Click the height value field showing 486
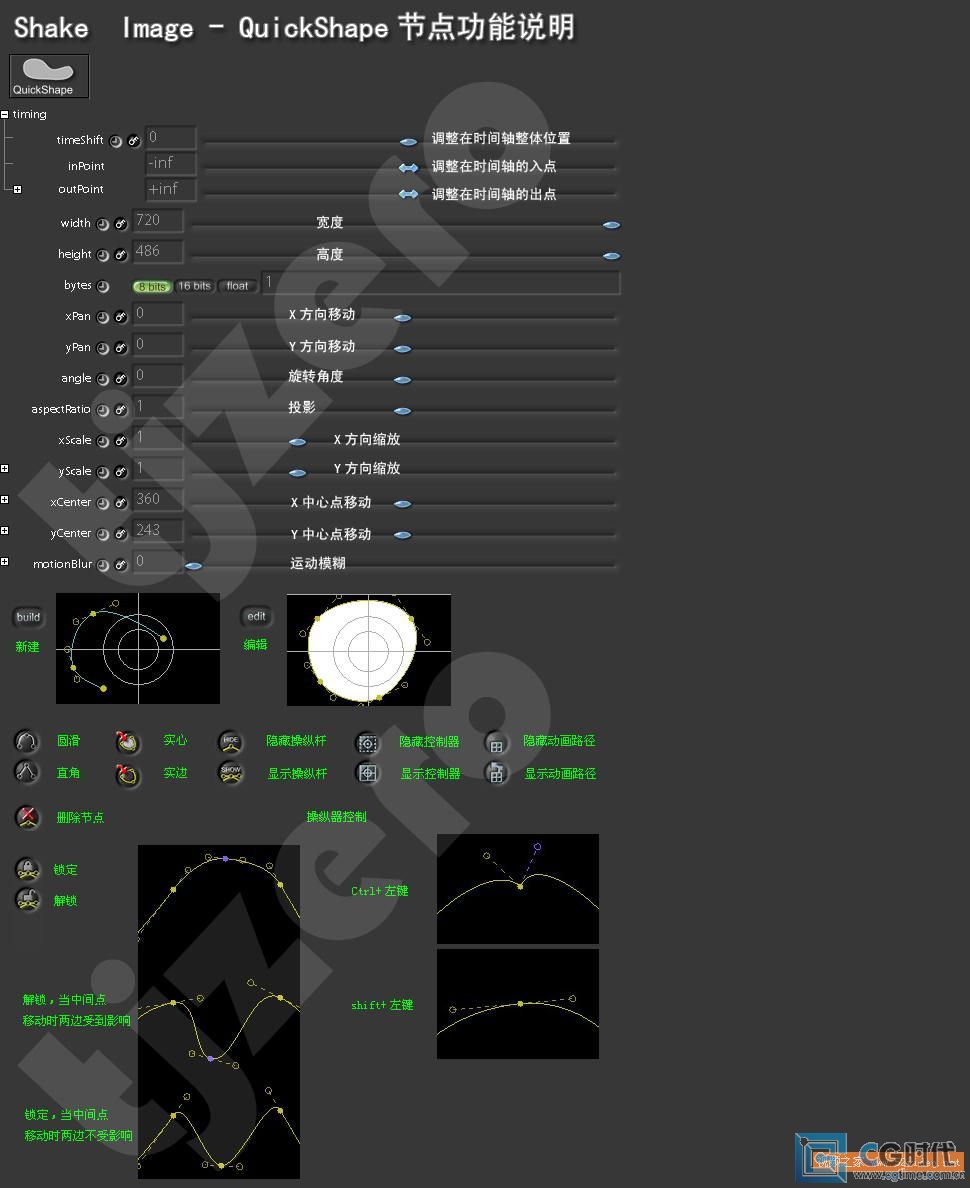Viewport: 970px width, 1188px height. click(158, 252)
